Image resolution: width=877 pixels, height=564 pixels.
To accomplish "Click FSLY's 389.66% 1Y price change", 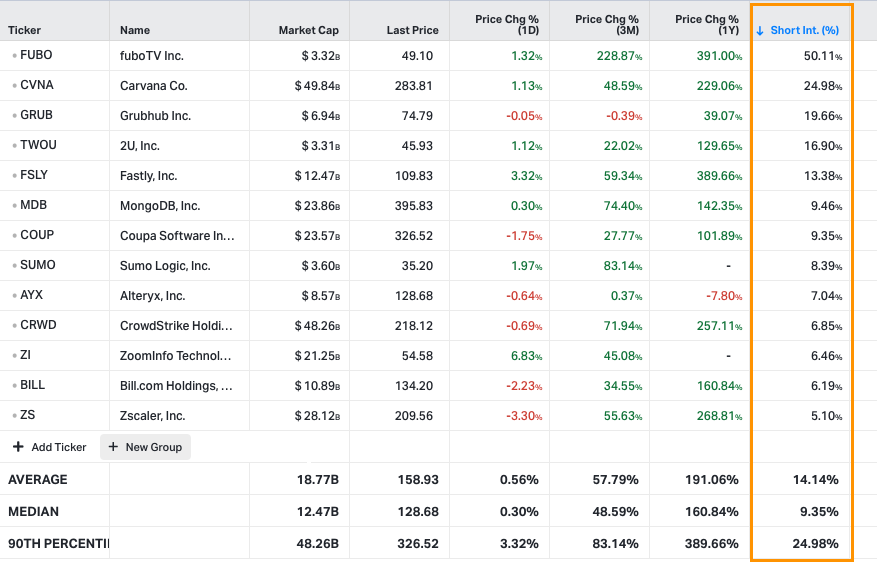I will click(x=719, y=176).
